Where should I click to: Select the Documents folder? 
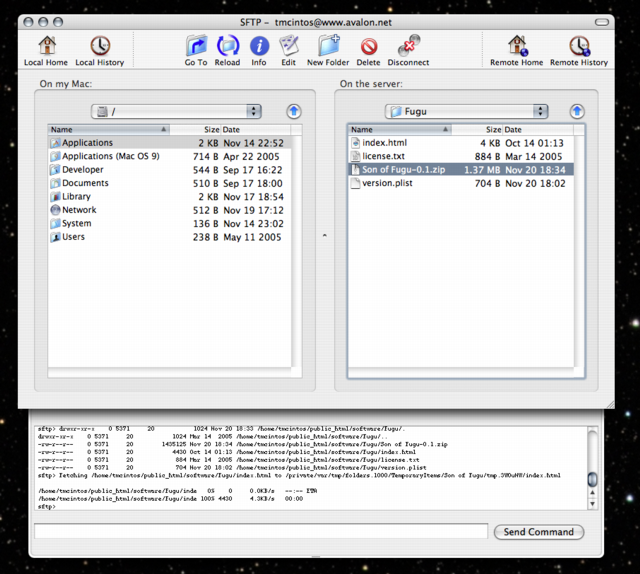click(x=169, y=183)
